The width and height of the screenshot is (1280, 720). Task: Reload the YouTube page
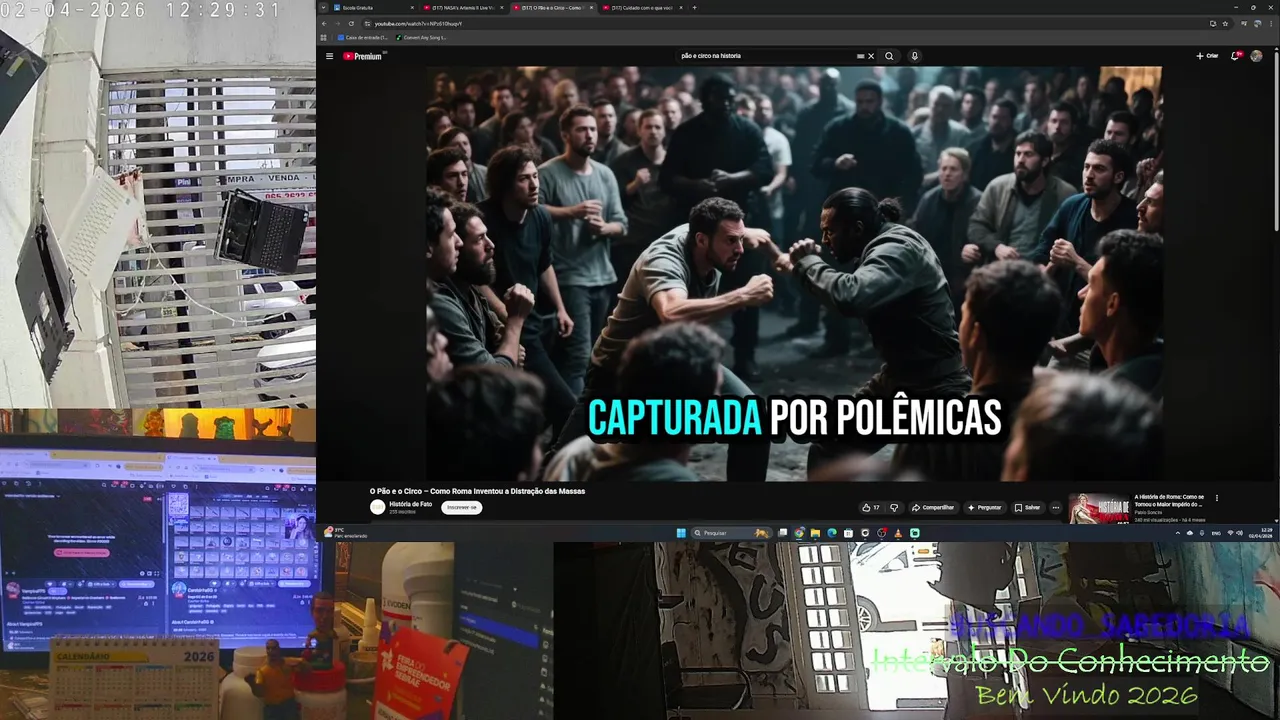tap(351, 23)
